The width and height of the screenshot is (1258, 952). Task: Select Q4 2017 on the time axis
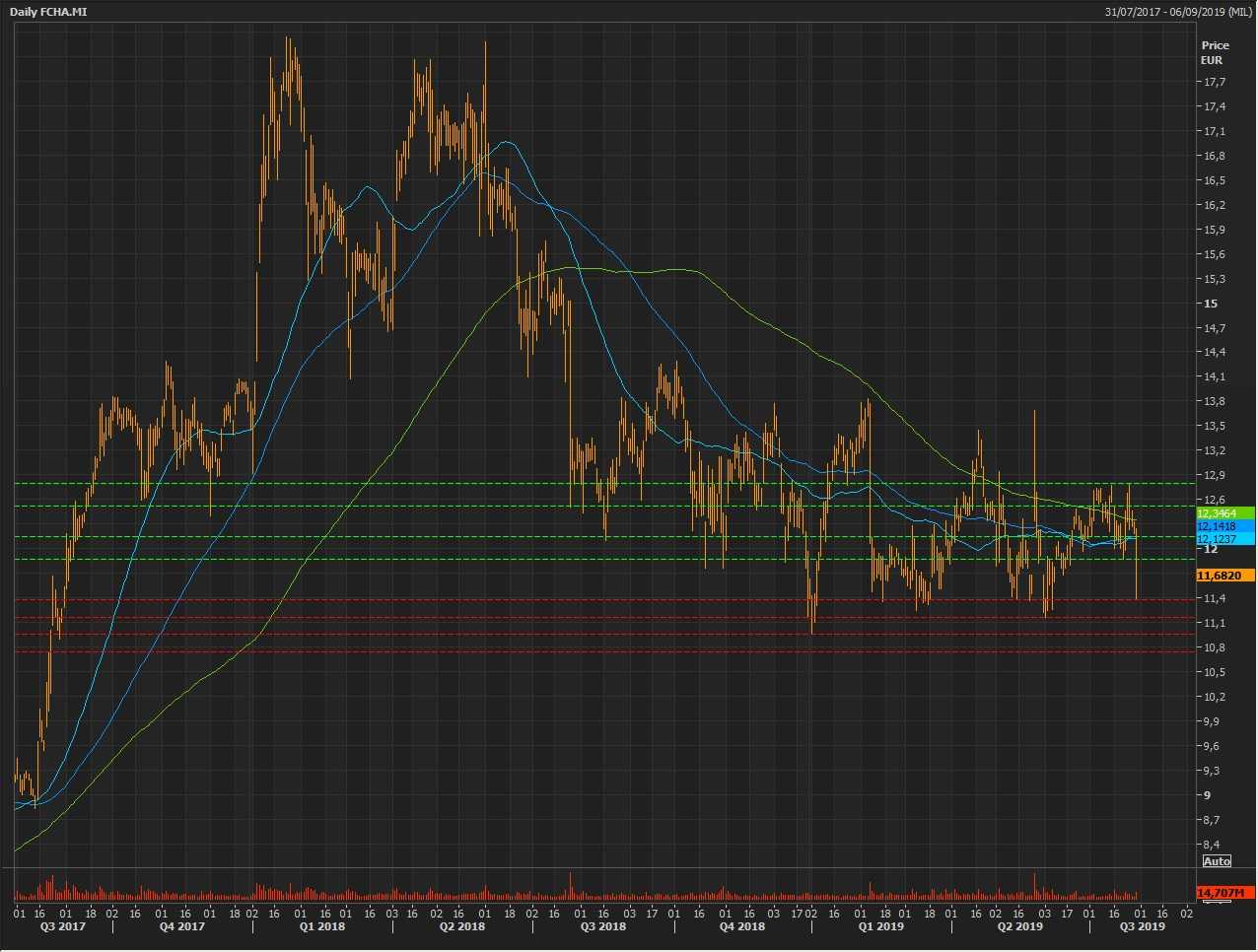[x=182, y=926]
